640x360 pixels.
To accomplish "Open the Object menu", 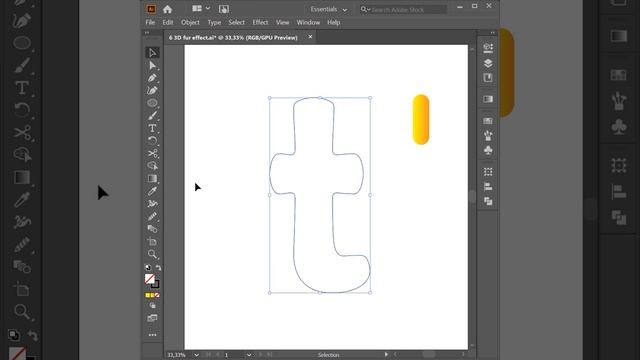I will [190, 22].
